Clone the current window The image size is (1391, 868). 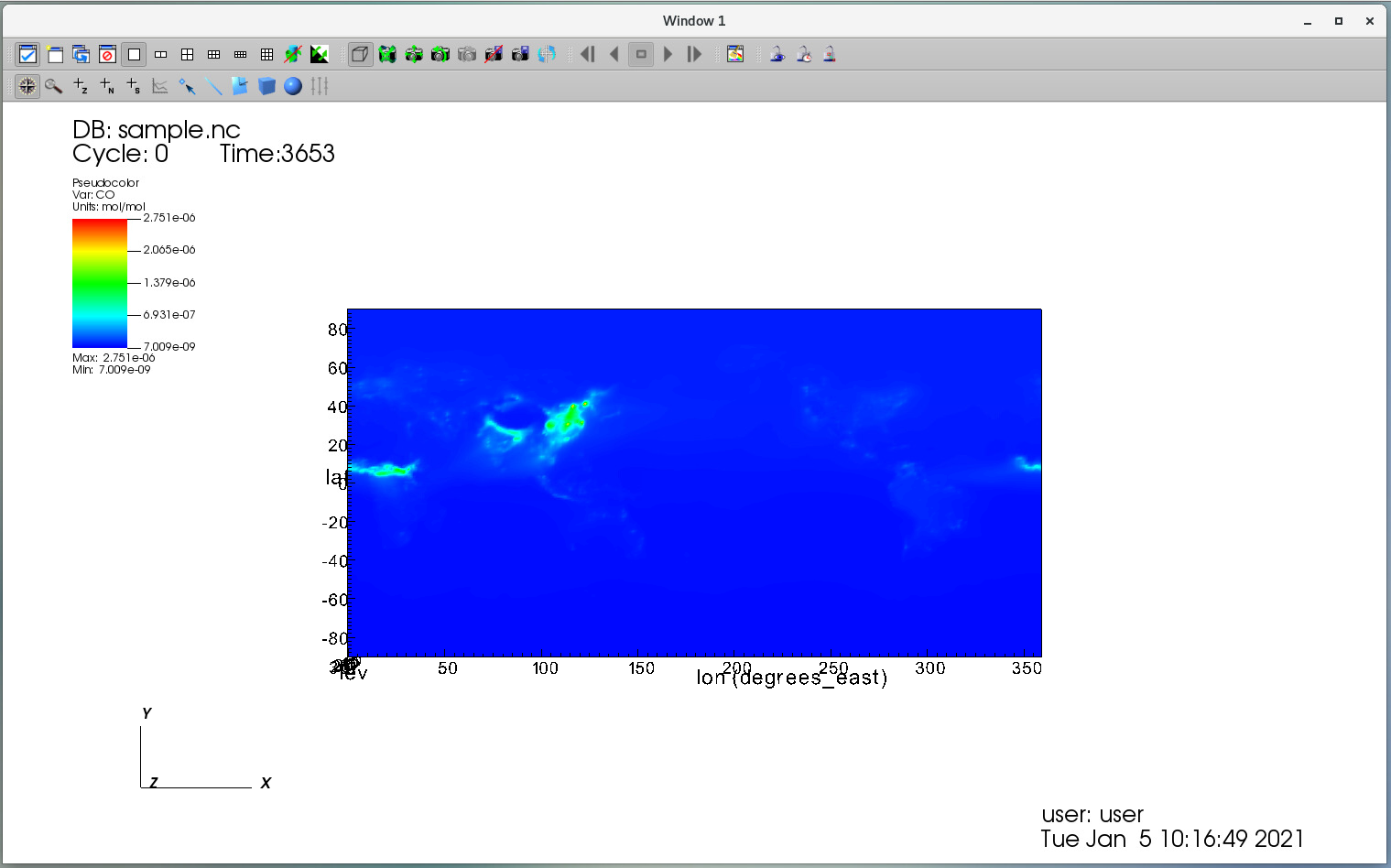point(82,55)
